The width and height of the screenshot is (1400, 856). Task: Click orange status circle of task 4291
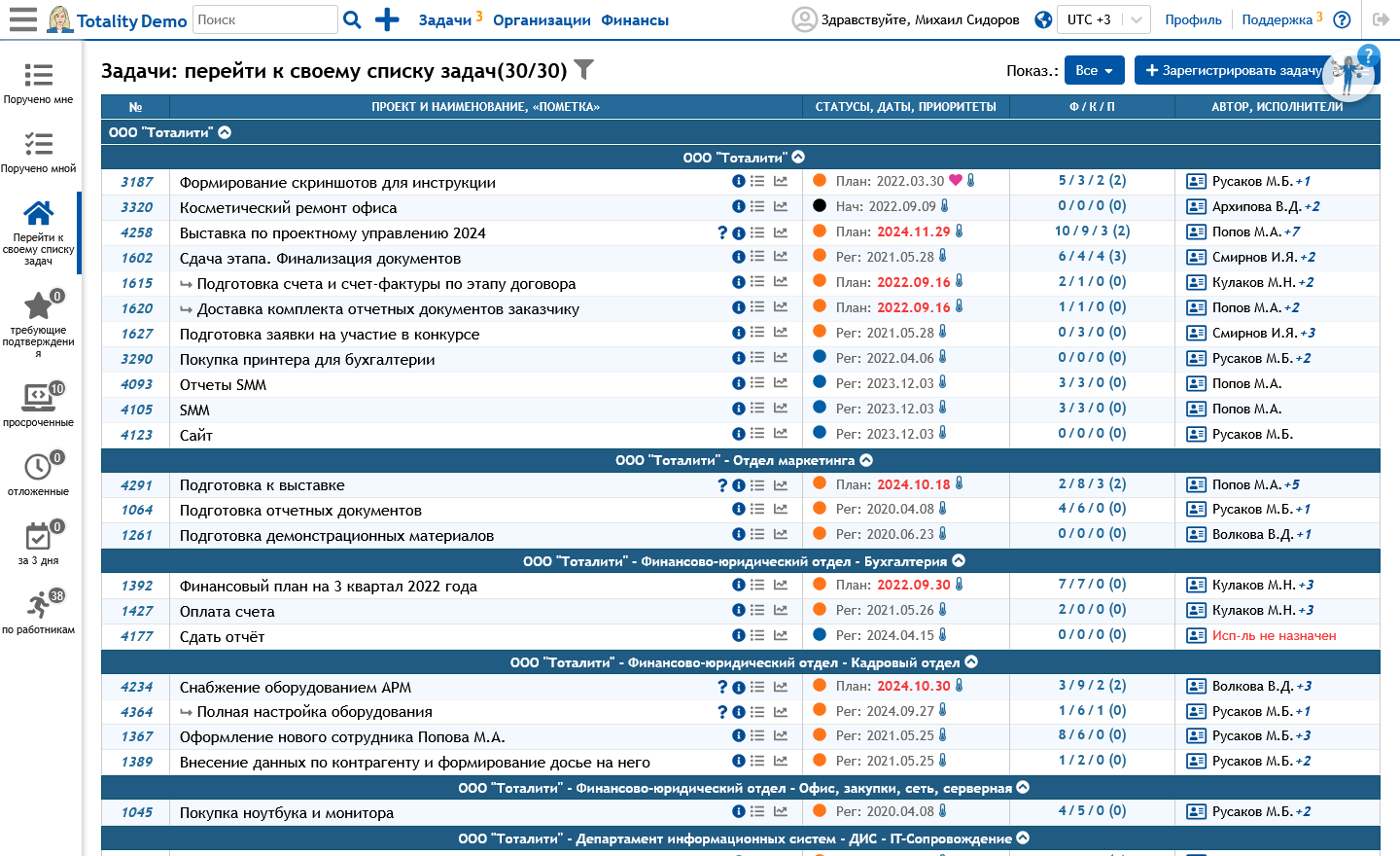tap(820, 483)
